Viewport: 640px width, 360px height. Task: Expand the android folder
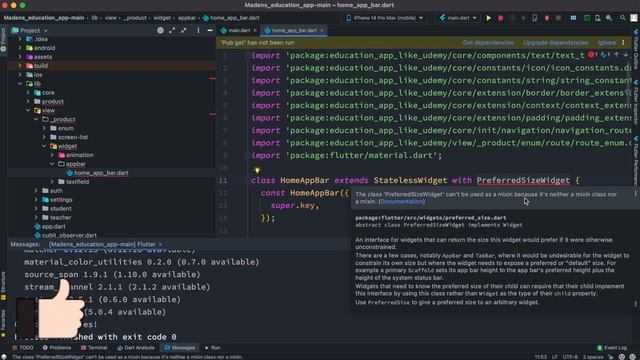point(20,48)
